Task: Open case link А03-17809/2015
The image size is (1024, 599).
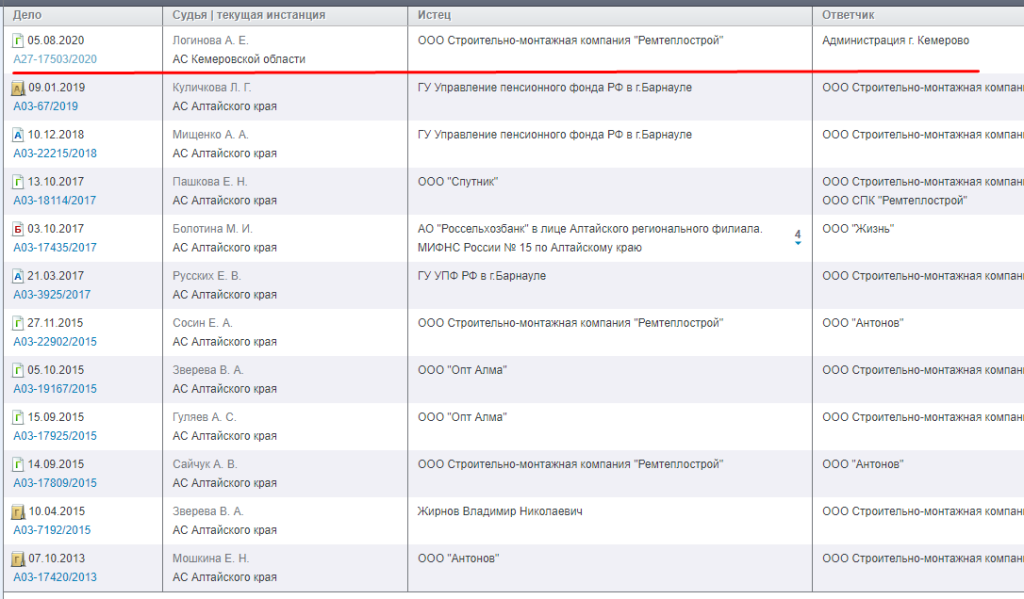Action: [x=55, y=482]
